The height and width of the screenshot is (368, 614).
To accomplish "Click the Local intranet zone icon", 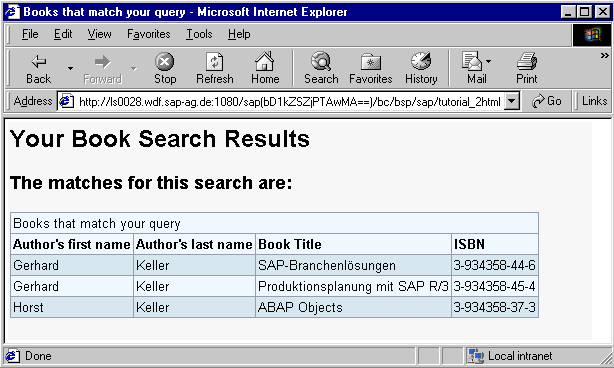I will click(476, 356).
